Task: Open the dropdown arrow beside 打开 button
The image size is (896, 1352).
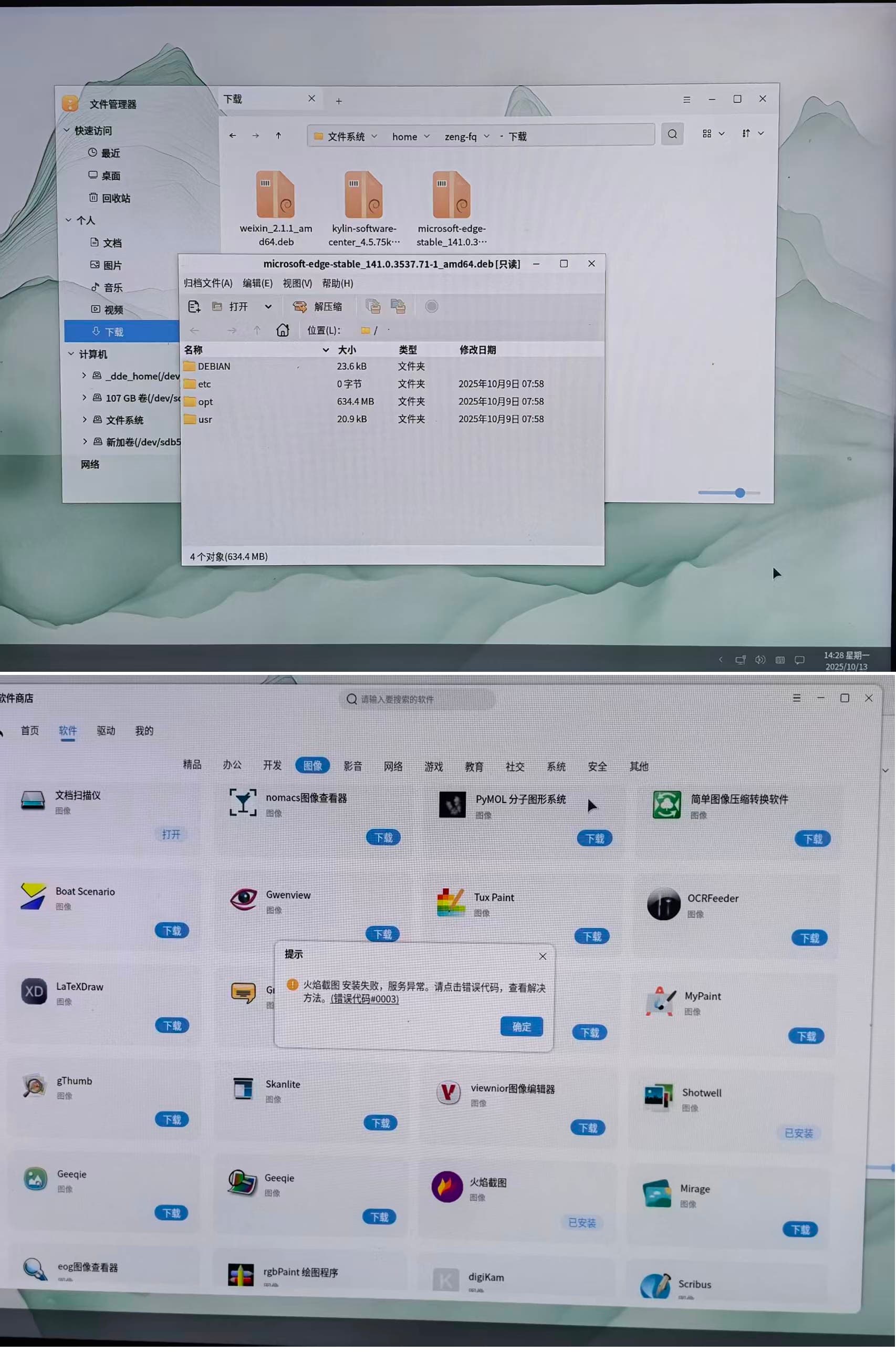Action: pyautogui.click(x=268, y=307)
